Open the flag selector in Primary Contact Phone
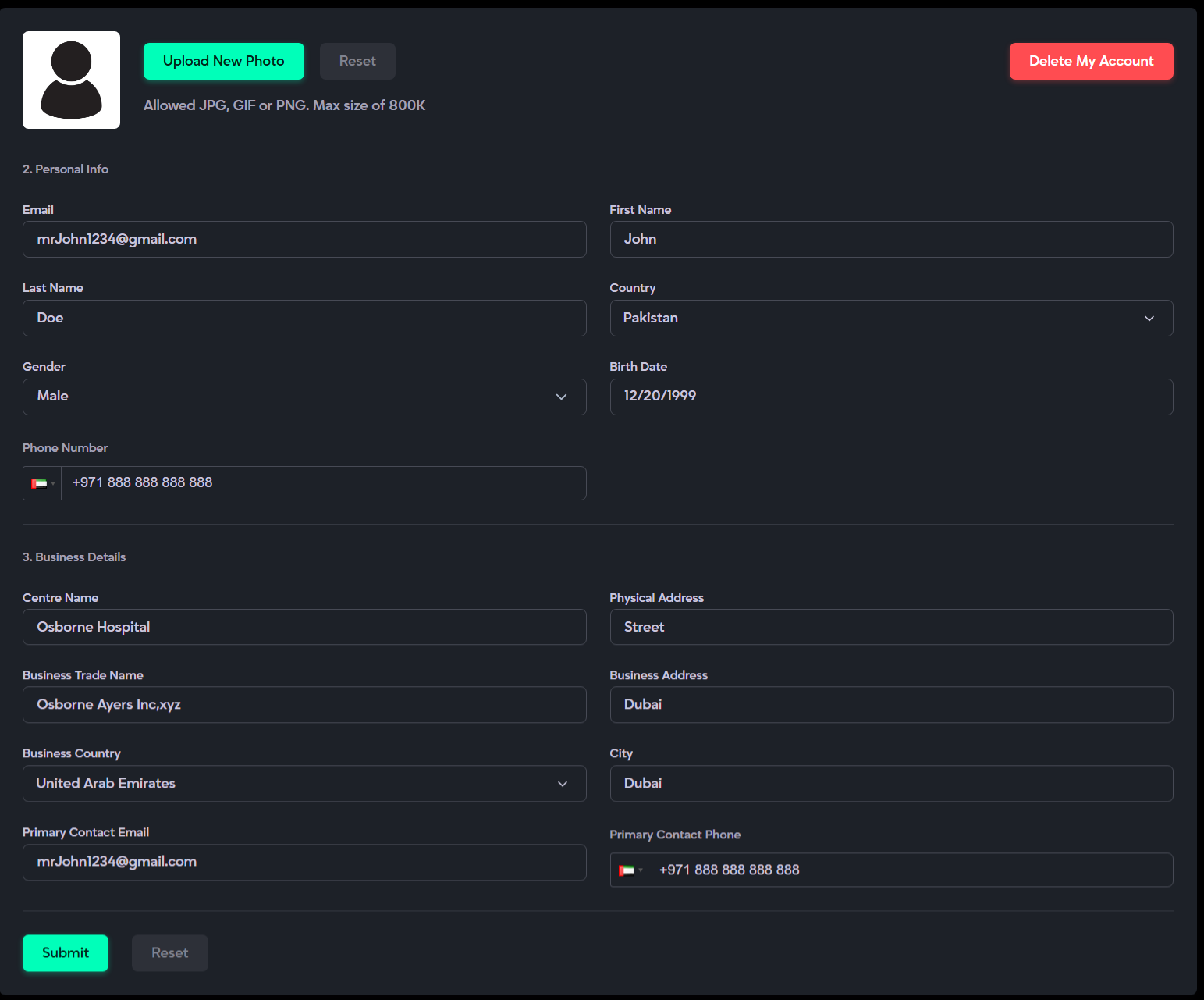The height and width of the screenshot is (1000, 1204). pyautogui.click(x=630, y=870)
